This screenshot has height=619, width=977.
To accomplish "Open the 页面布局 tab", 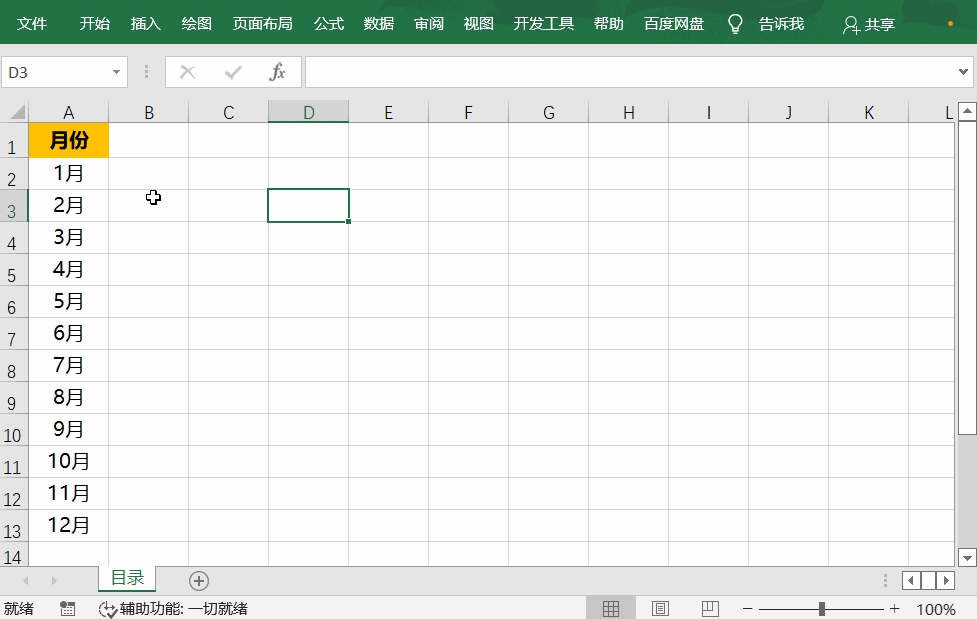I will tap(262, 24).
